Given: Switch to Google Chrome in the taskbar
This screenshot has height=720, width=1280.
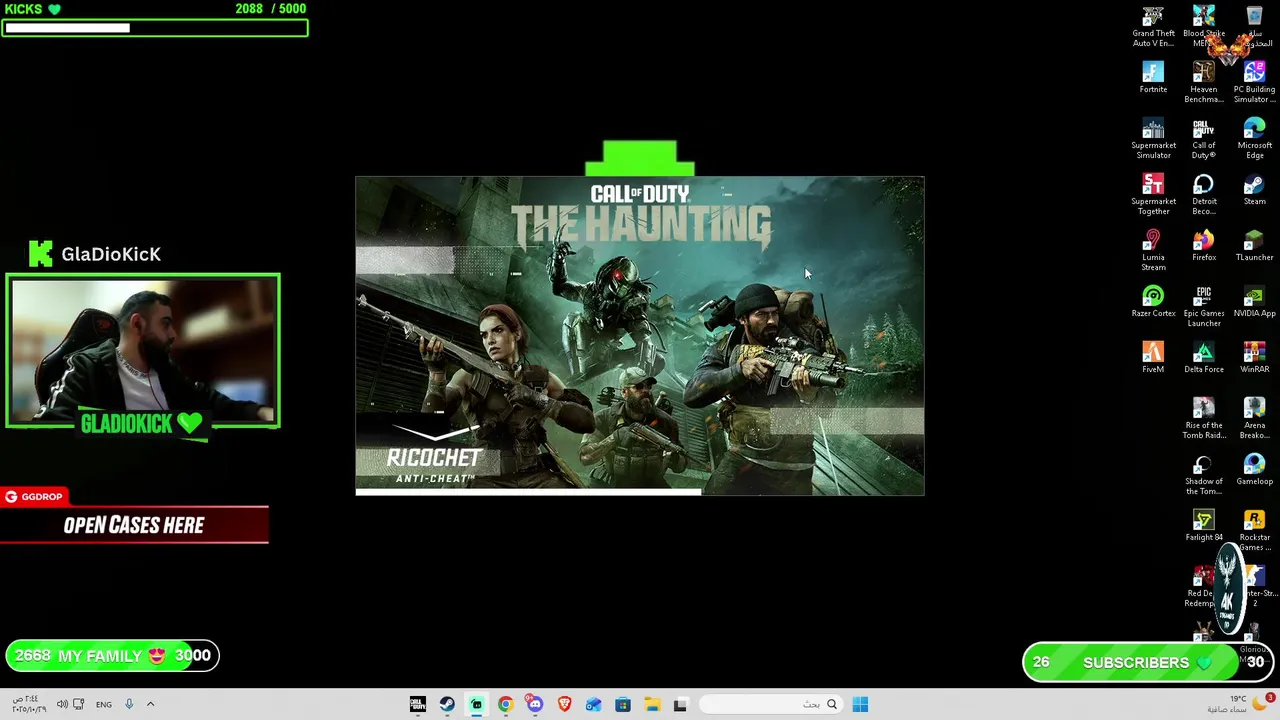Looking at the screenshot, I should click(505, 704).
